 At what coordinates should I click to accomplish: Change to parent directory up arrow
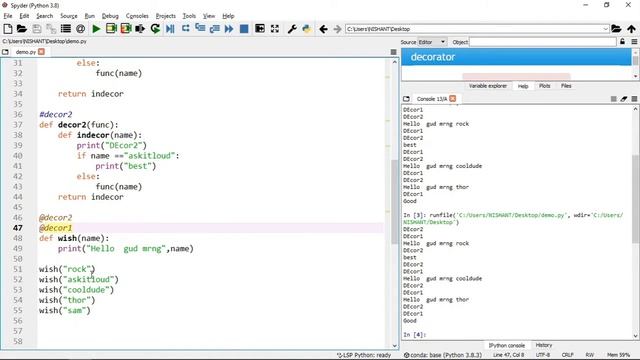(x=631, y=29)
